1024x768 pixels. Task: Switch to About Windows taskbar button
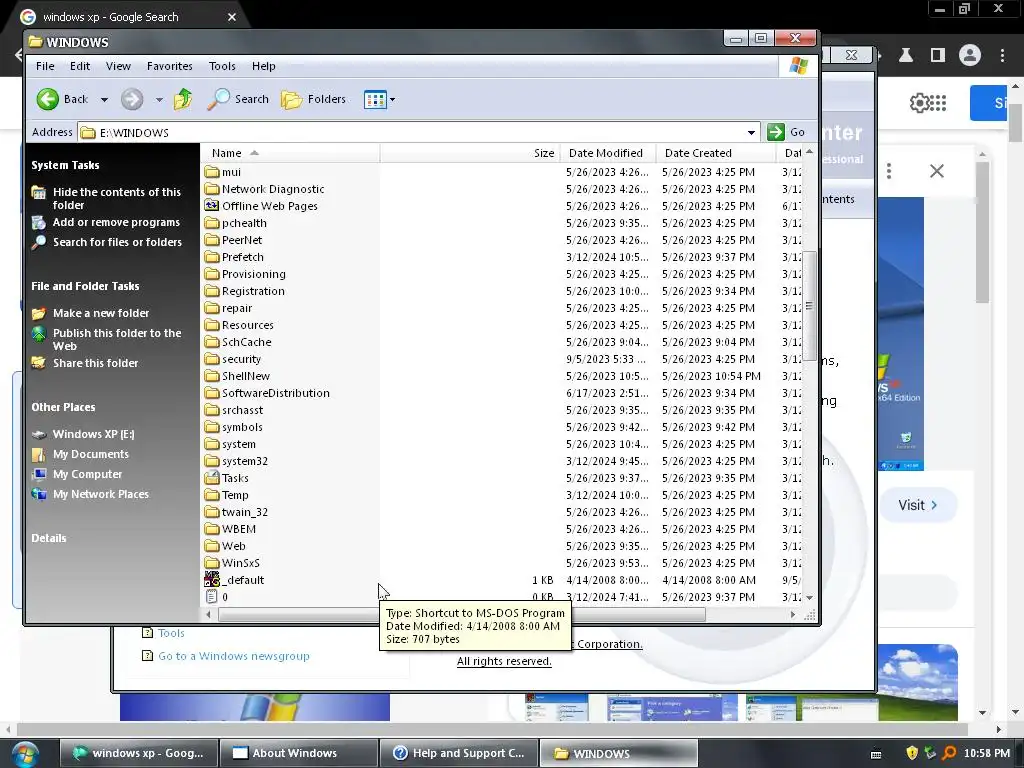click(x=298, y=753)
